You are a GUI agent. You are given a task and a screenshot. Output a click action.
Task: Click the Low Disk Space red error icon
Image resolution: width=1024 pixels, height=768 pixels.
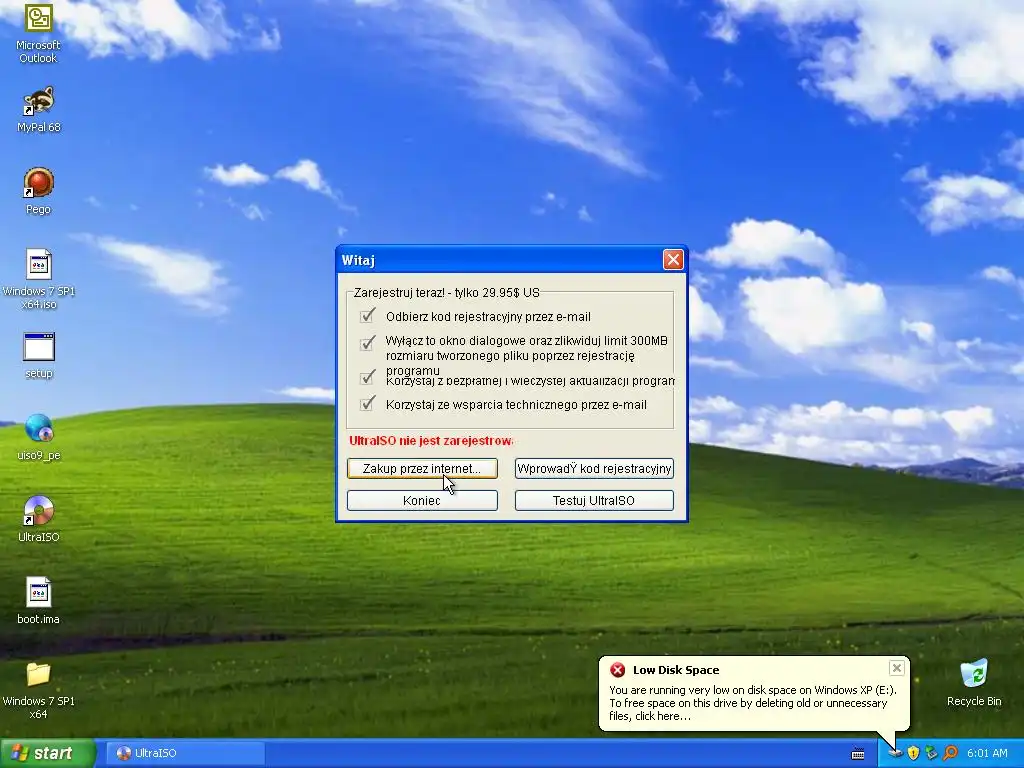(617, 669)
